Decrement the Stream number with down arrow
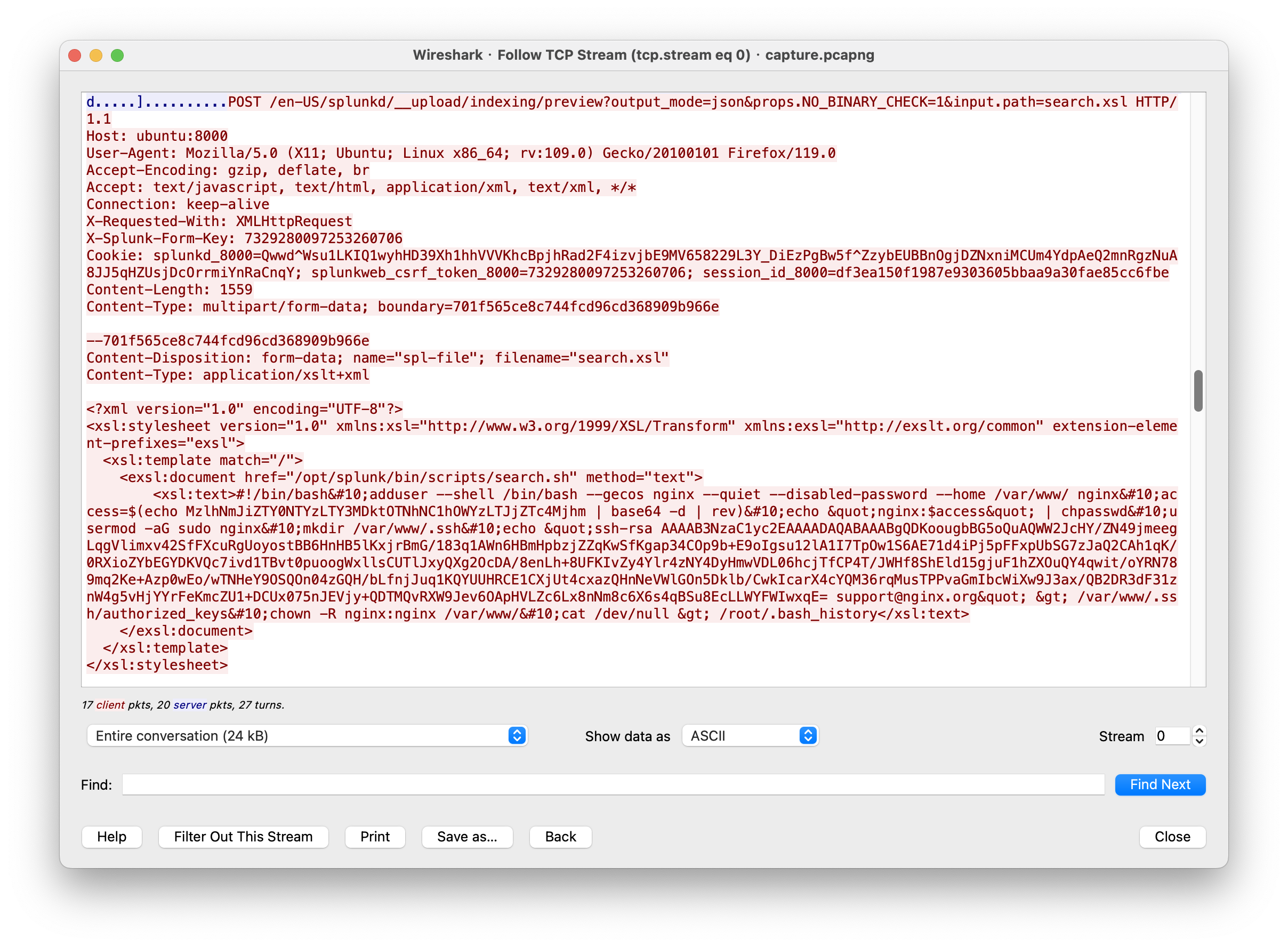This screenshot has height=947, width=1288. coord(1198,741)
